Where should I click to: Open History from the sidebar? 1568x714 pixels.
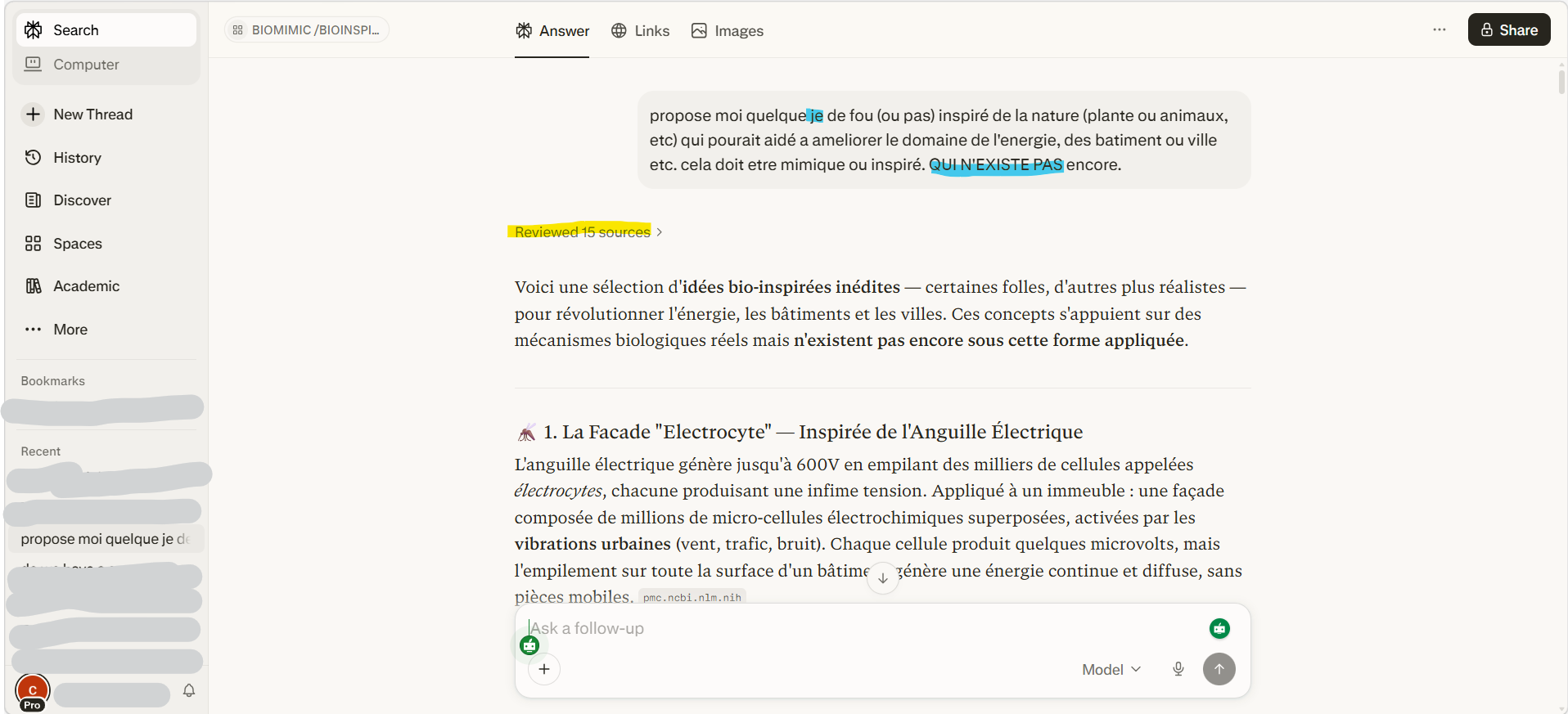77,158
